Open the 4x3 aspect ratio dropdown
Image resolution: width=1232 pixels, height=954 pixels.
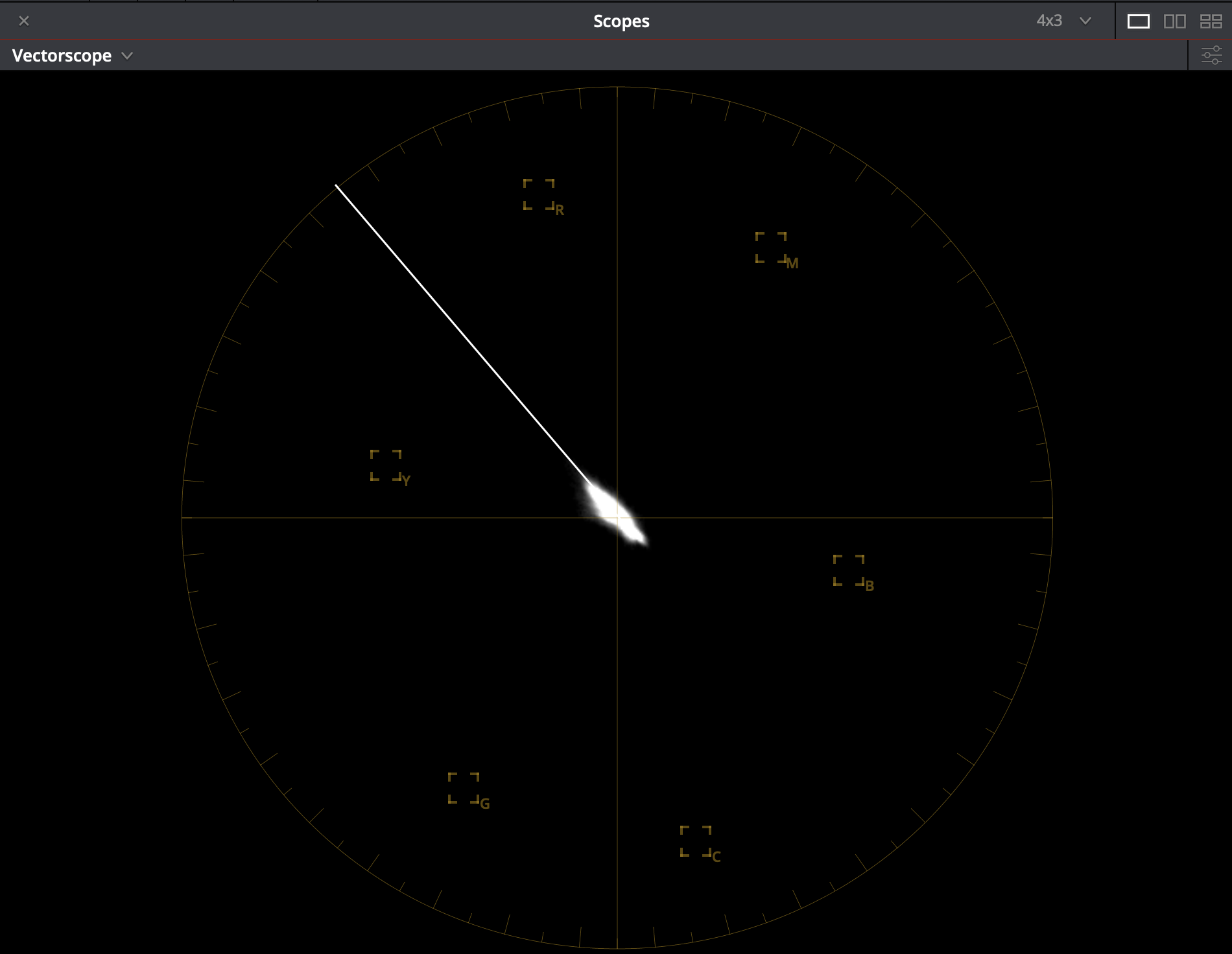[1063, 21]
